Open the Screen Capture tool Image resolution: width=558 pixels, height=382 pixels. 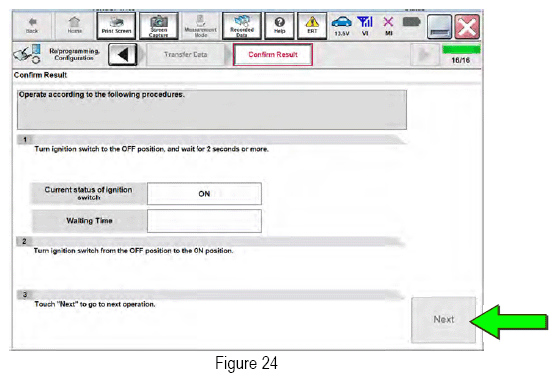pos(159,26)
